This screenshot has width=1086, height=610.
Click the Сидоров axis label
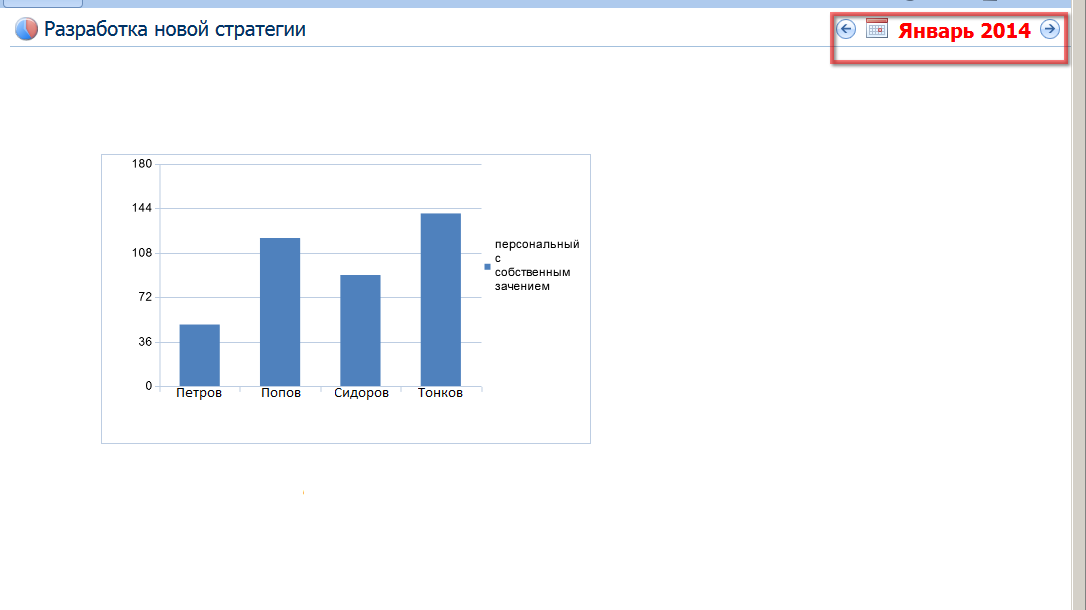pos(361,394)
